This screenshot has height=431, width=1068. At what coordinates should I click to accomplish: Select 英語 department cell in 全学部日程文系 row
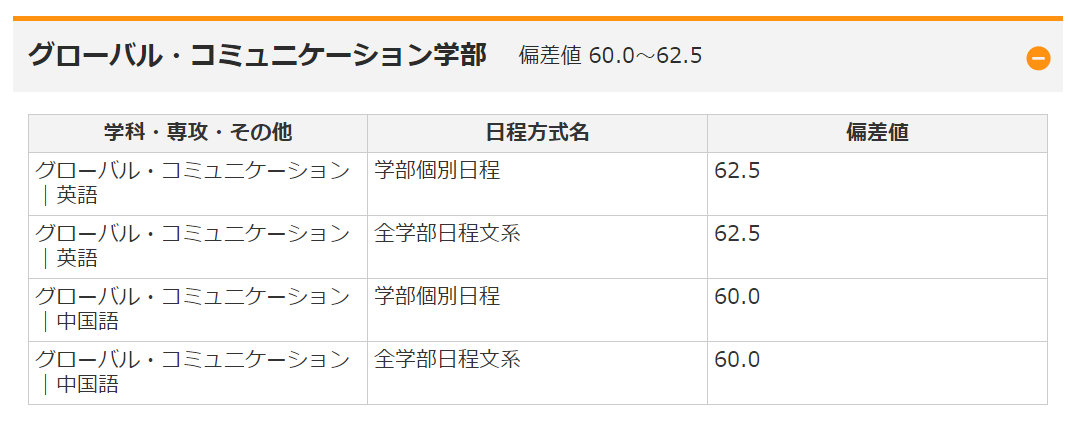tap(198, 247)
